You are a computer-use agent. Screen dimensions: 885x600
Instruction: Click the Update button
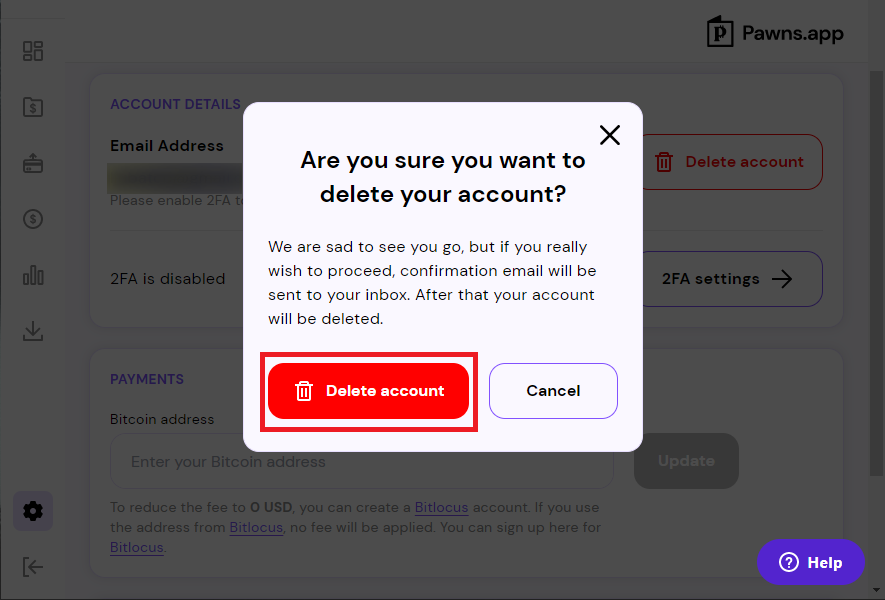point(686,461)
